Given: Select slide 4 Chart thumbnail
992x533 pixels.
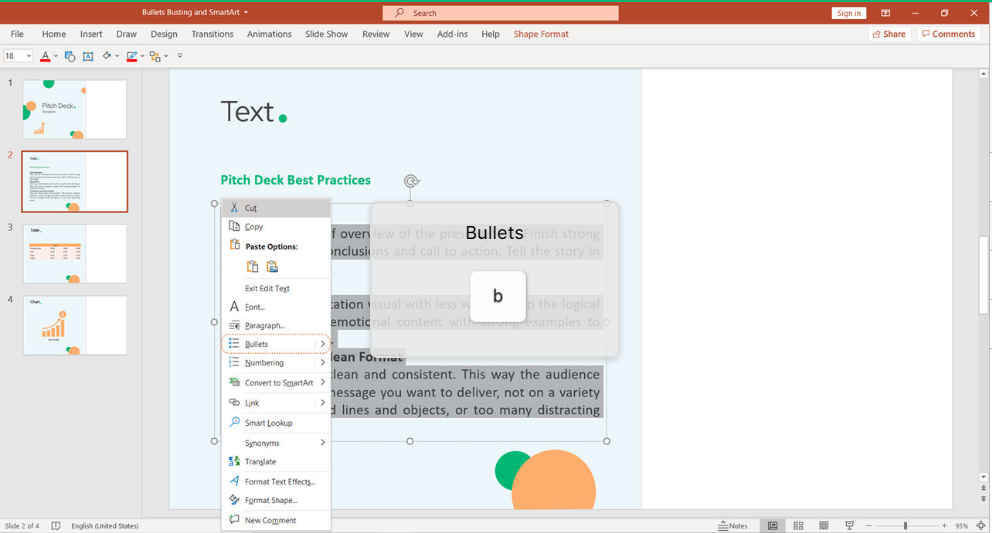Looking at the screenshot, I should [75, 325].
